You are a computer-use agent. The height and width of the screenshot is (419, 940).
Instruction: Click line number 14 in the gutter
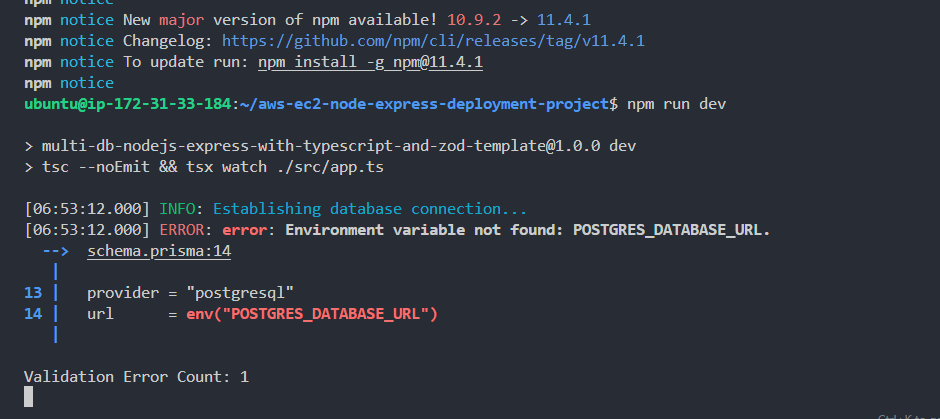coord(32,314)
